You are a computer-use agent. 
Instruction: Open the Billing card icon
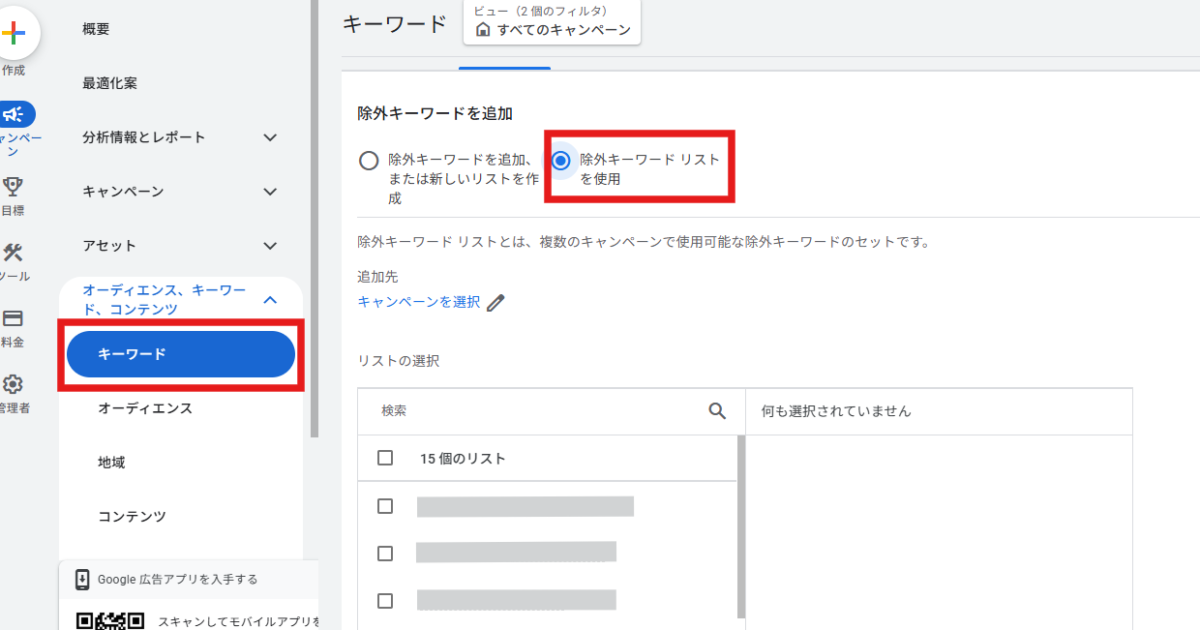(x=13, y=318)
